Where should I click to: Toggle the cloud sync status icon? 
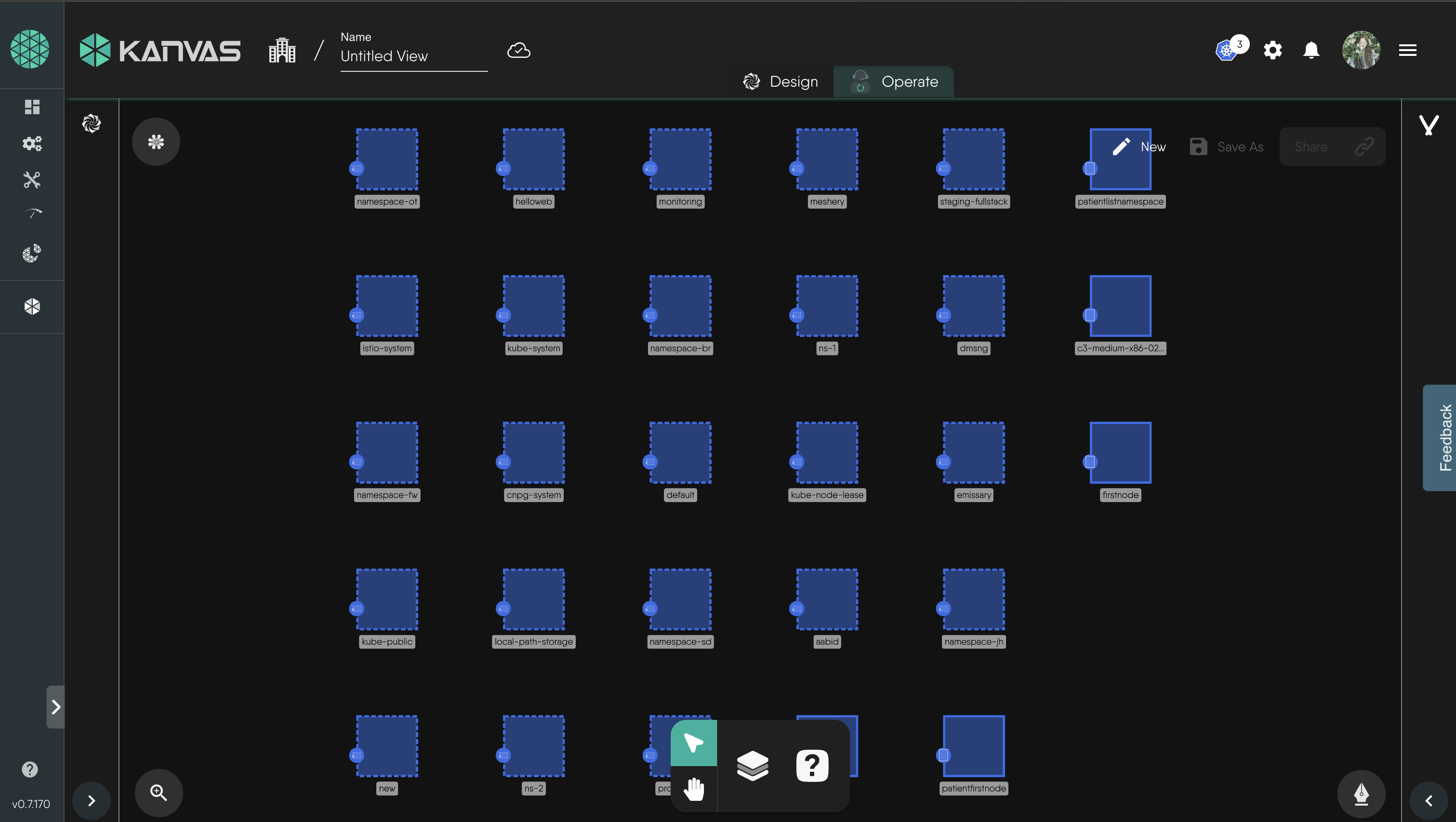(x=518, y=50)
